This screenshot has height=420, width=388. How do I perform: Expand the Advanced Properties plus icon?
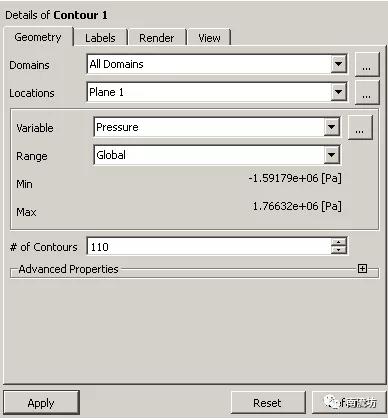click(362, 268)
